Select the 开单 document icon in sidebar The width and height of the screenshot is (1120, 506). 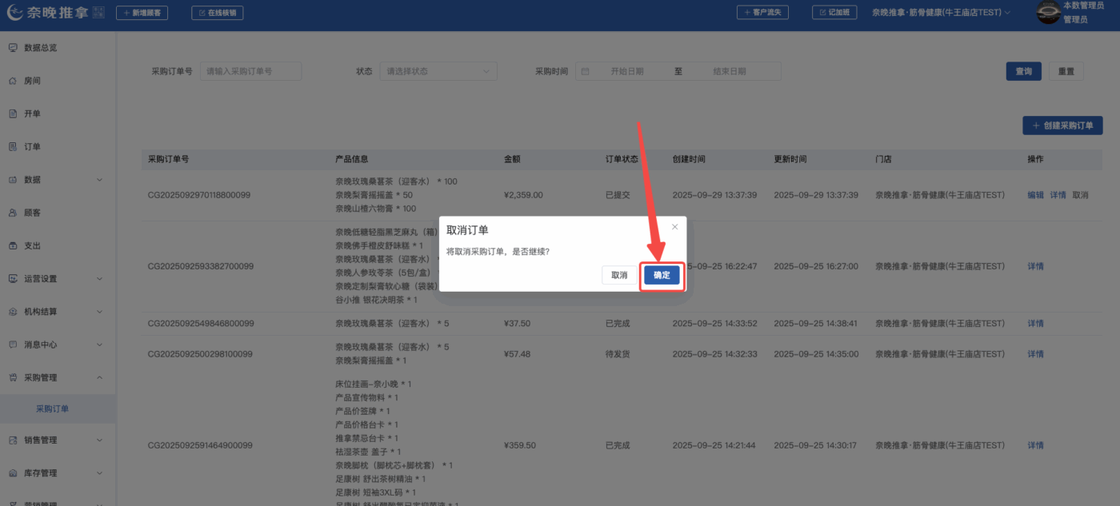12,114
